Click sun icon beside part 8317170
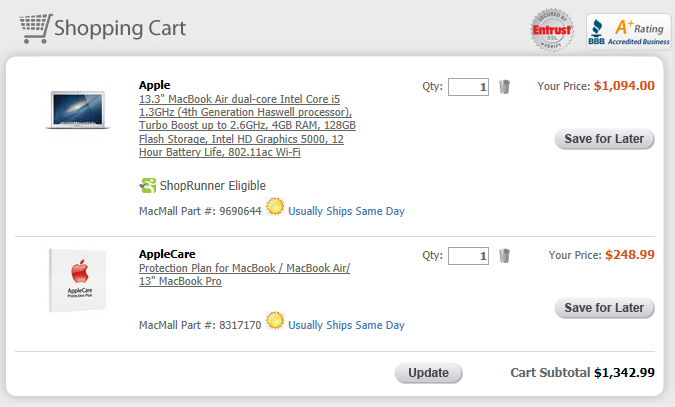Viewport: 675px width, 407px height. click(275, 321)
